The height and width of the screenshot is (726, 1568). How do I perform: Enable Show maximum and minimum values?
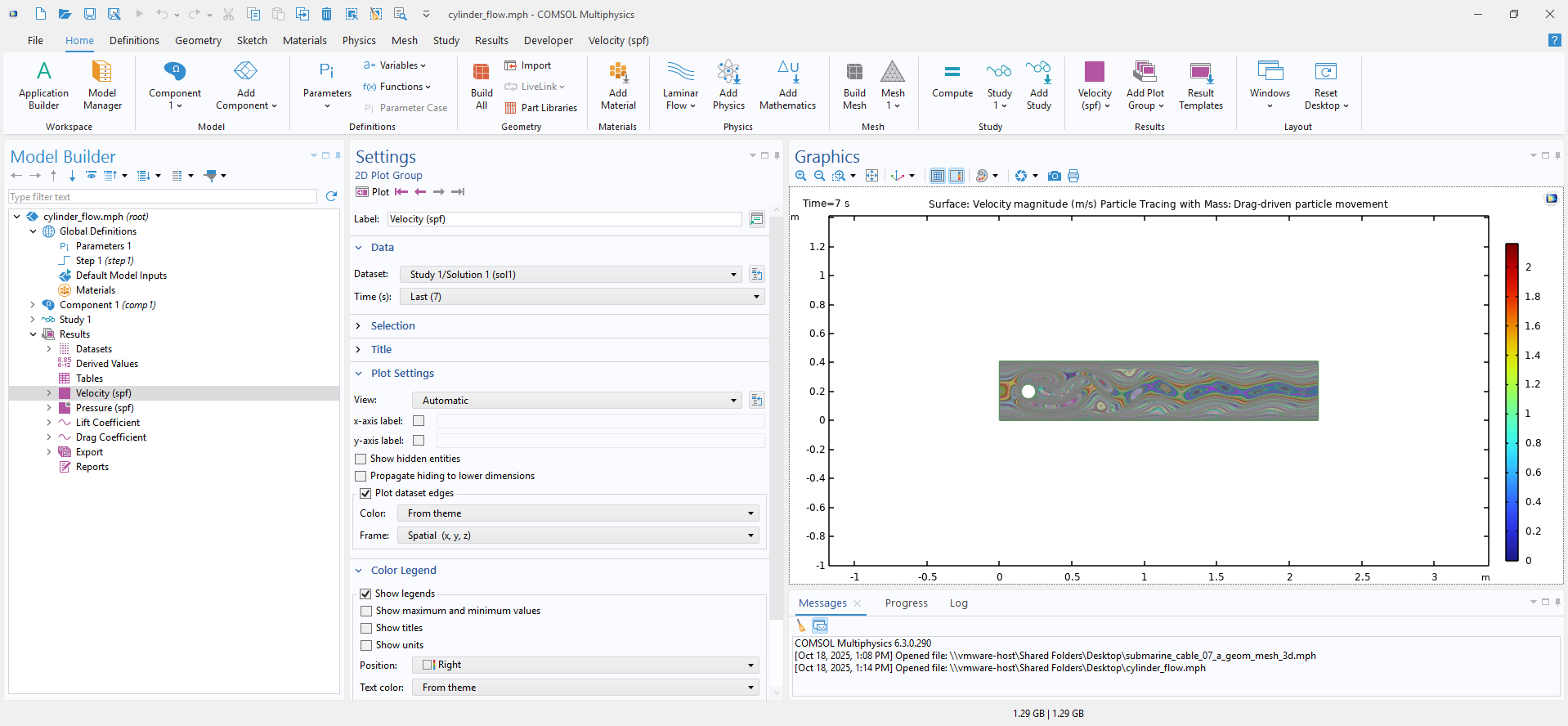point(366,611)
